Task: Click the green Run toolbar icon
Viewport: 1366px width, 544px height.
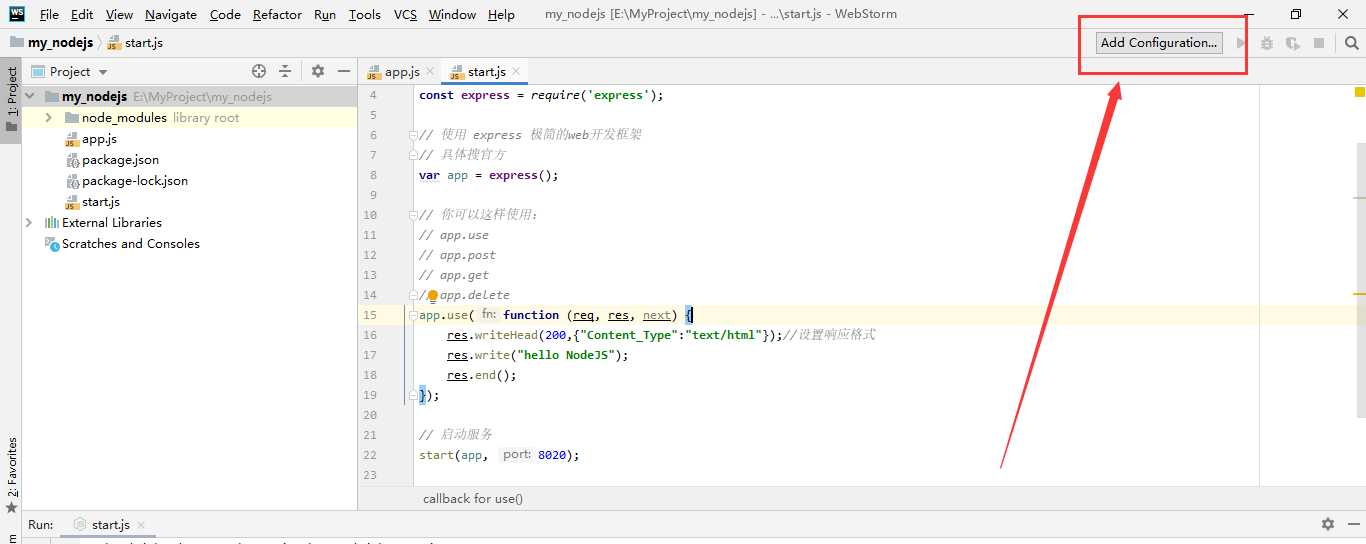Action: click(x=1242, y=43)
